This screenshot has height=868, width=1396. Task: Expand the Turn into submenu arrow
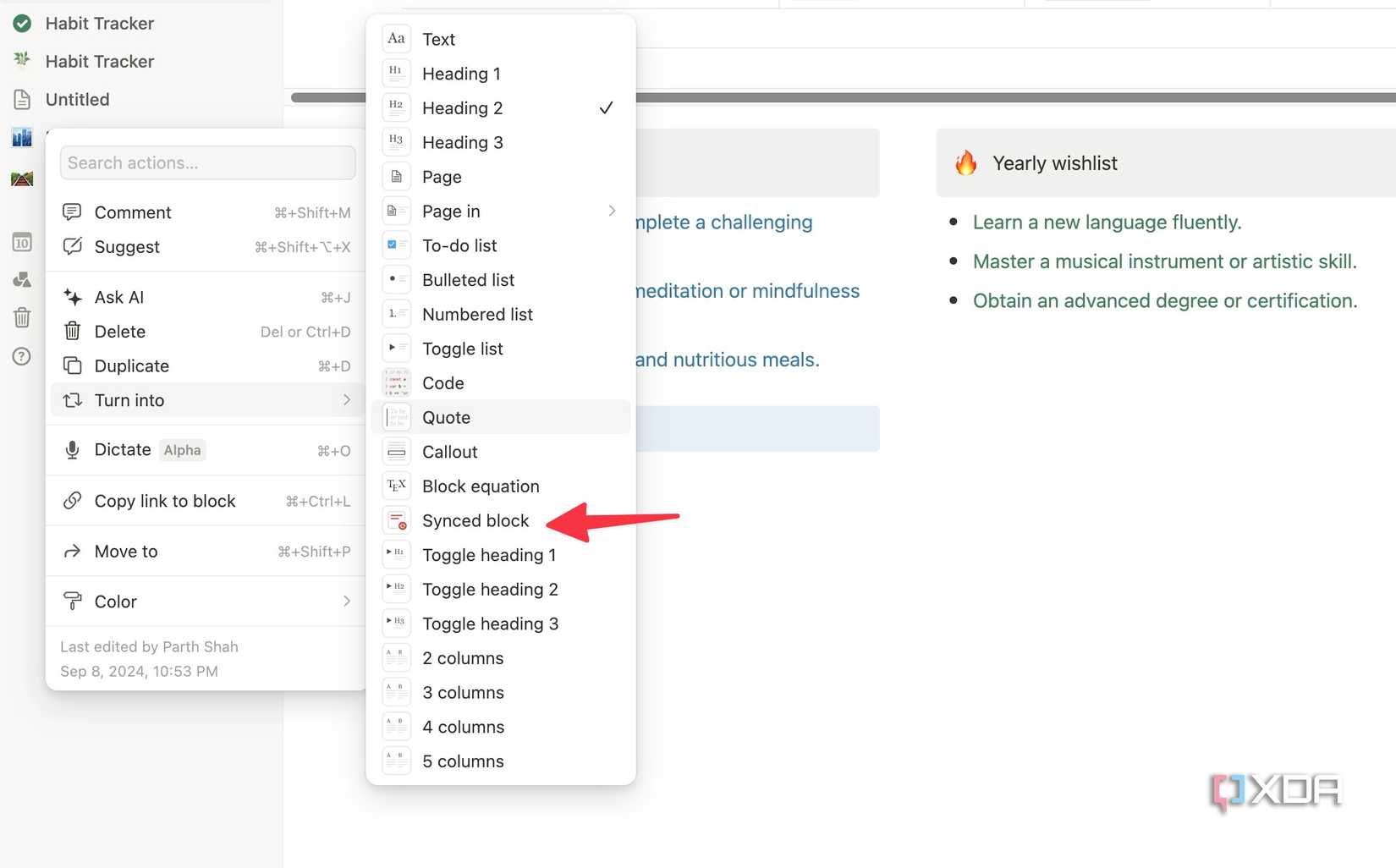[x=347, y=400]
